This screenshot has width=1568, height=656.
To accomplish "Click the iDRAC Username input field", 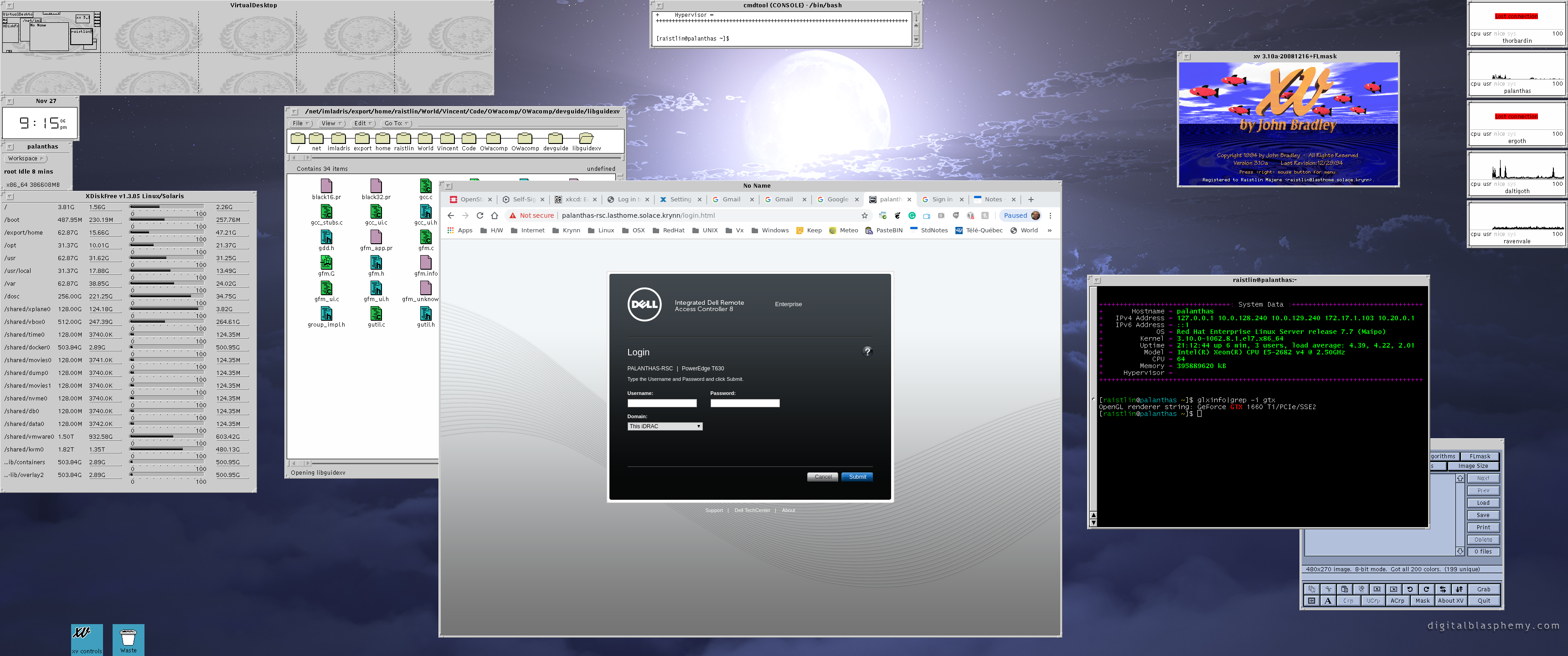I will (662, 403).
